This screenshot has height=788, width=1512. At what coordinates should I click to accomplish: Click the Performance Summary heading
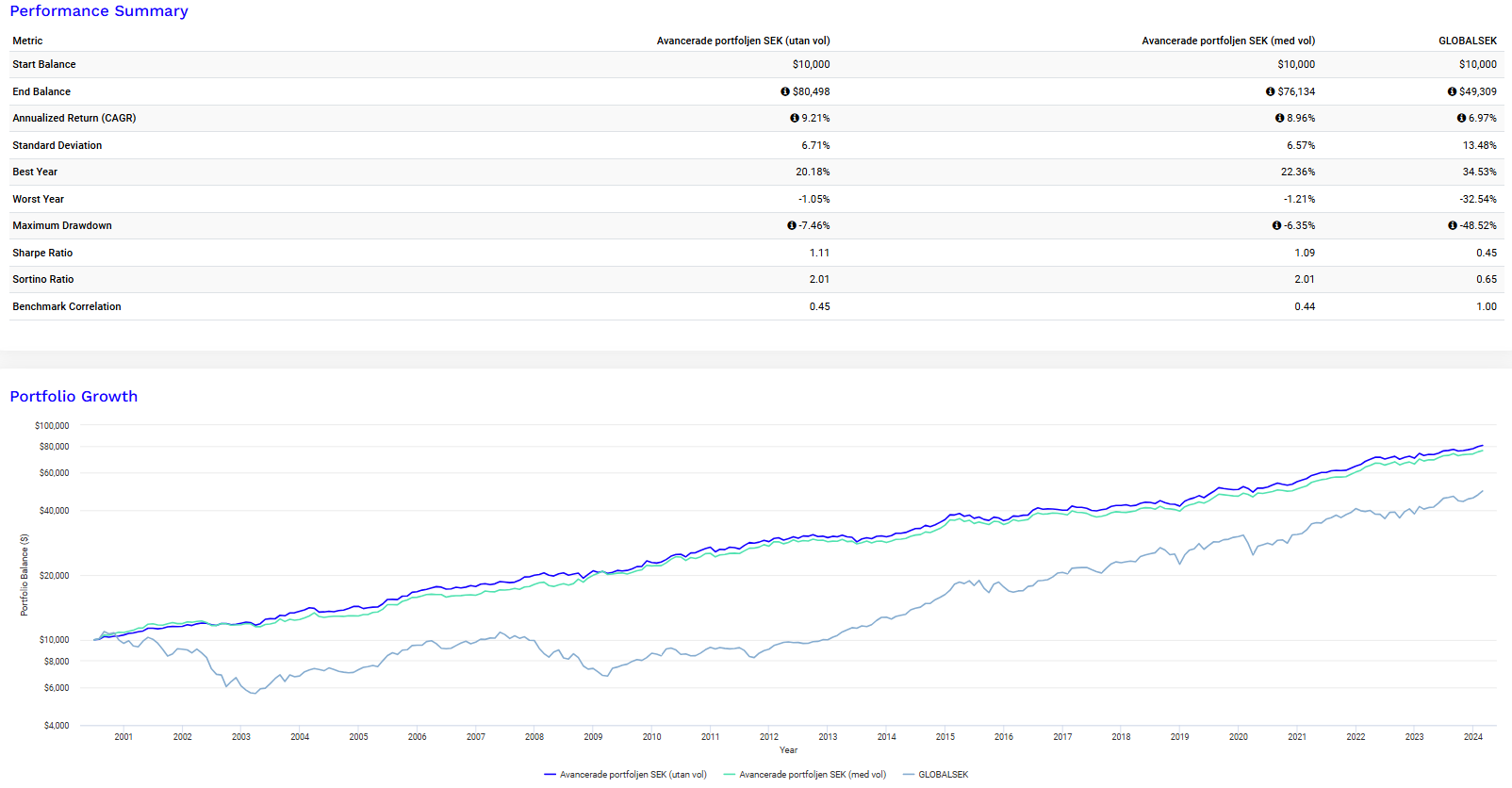[99, 11]
